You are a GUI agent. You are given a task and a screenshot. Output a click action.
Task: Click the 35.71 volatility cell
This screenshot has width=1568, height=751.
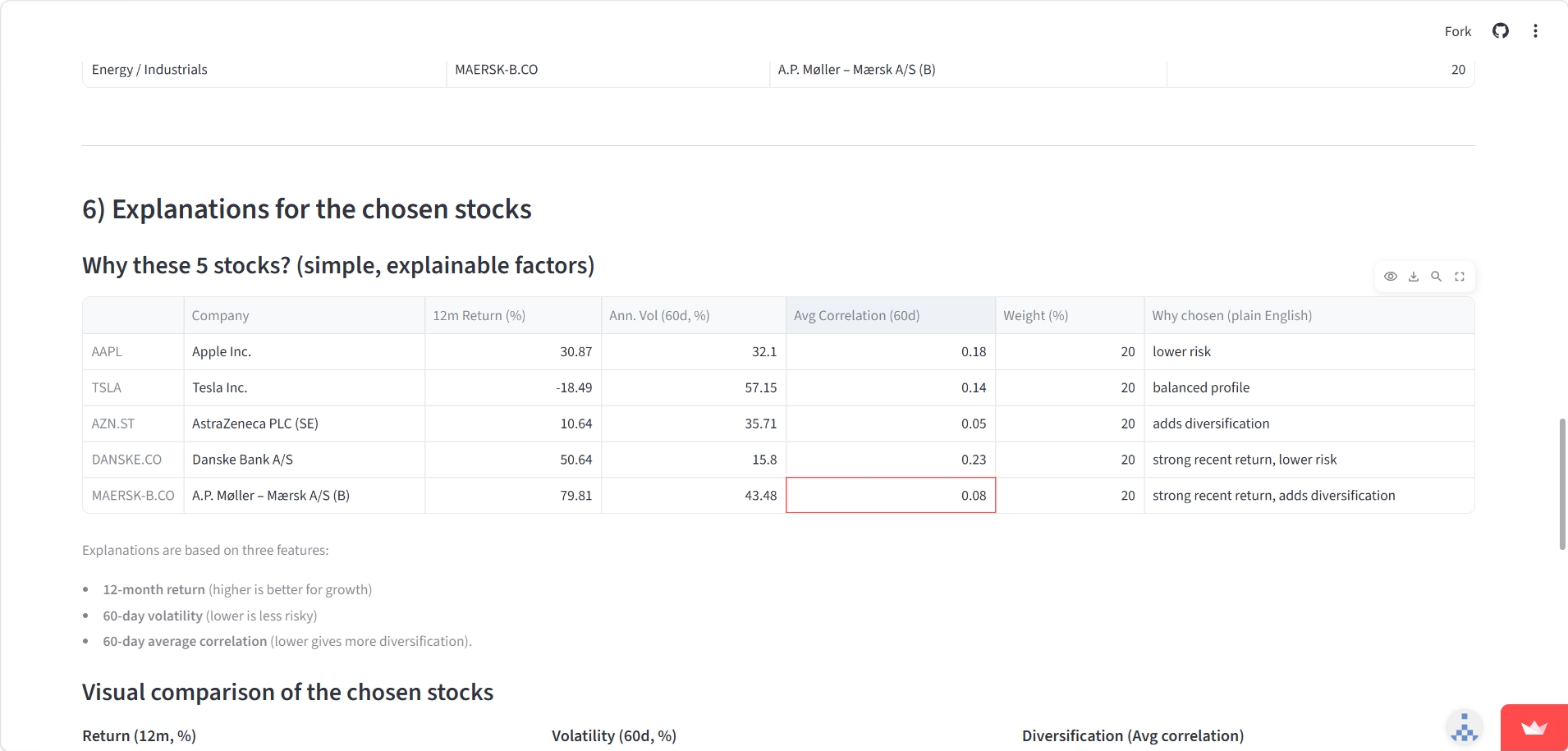click(x=694, y=424)
